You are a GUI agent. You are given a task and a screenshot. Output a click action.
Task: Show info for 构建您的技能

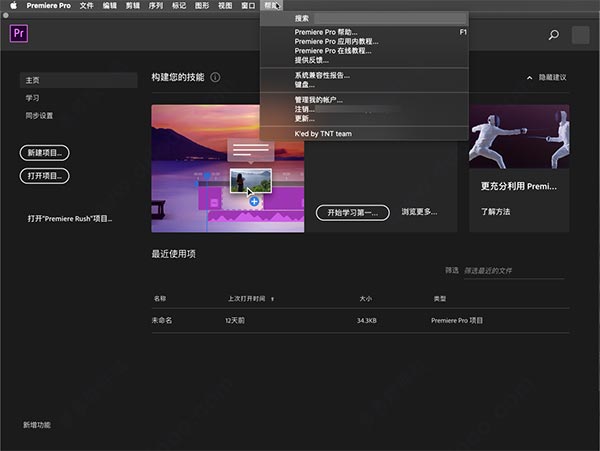215,77
